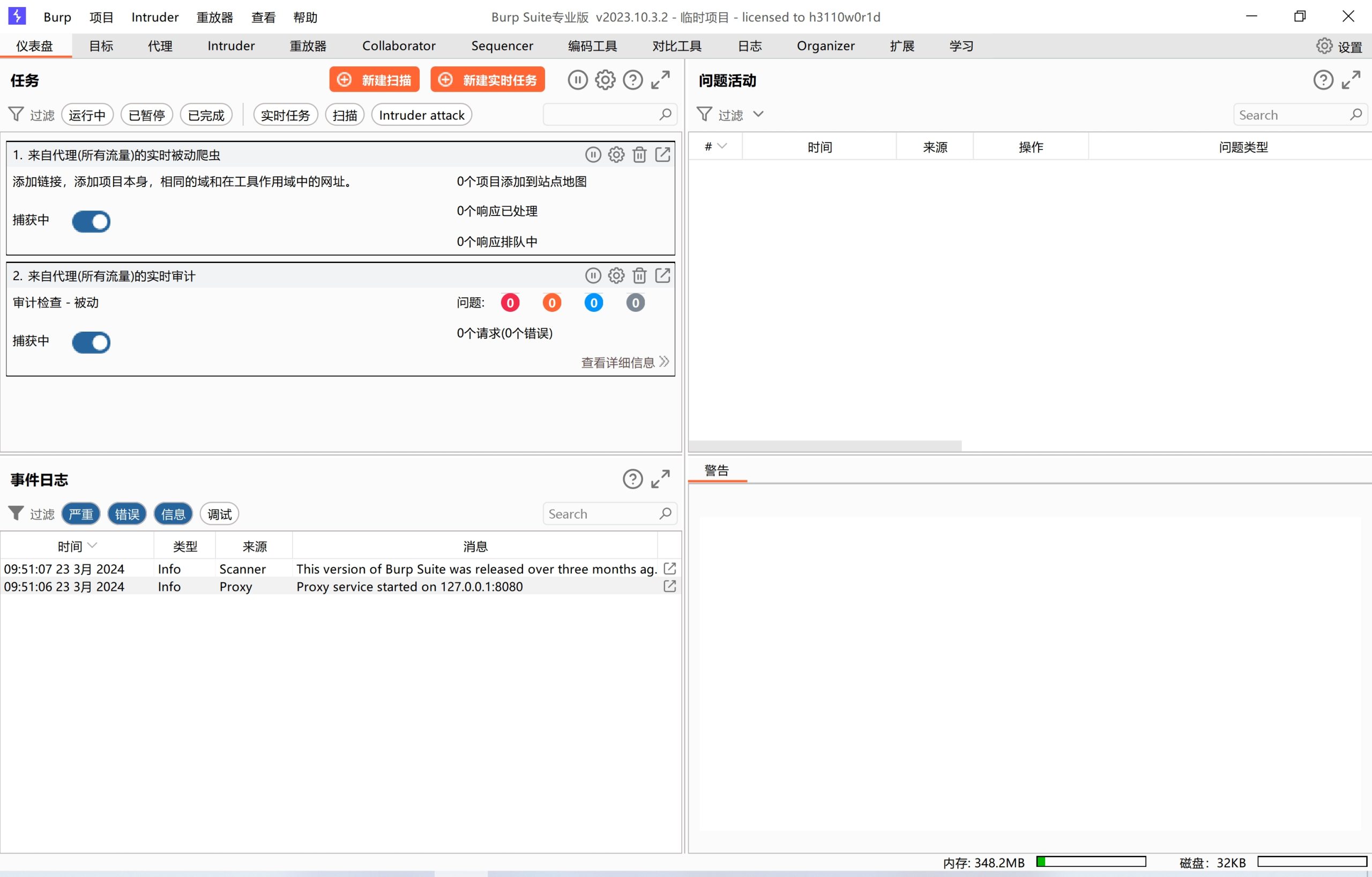The height and width of the screenshot is (877, 1372).
Task: Click the orange medium severity issue count
Action: (x=551, y=302)
